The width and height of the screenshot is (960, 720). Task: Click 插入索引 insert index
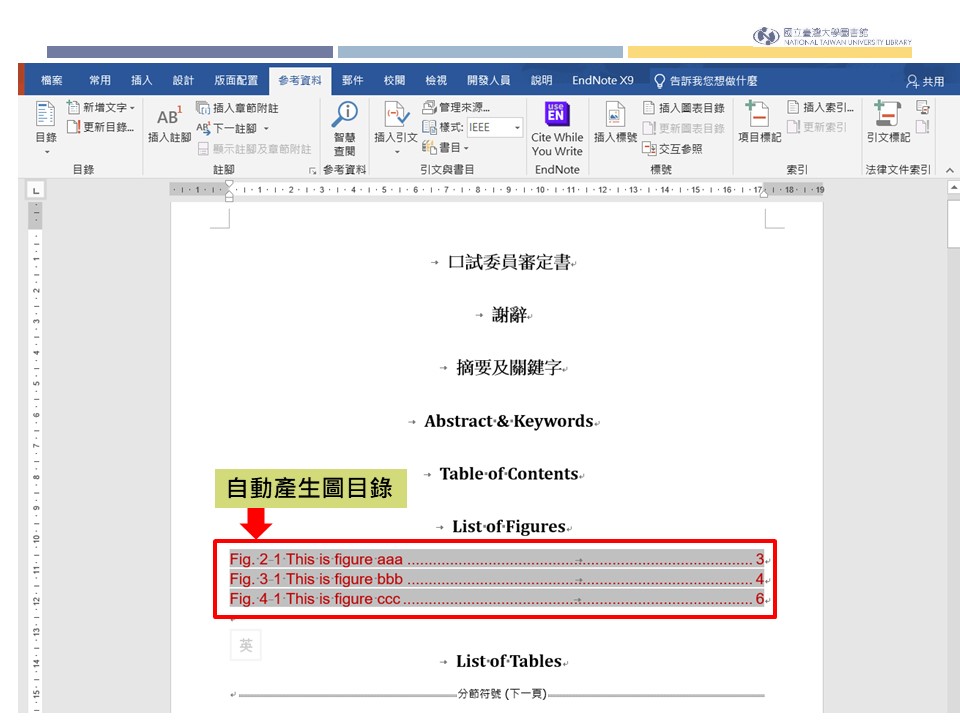tap(820, 107)
